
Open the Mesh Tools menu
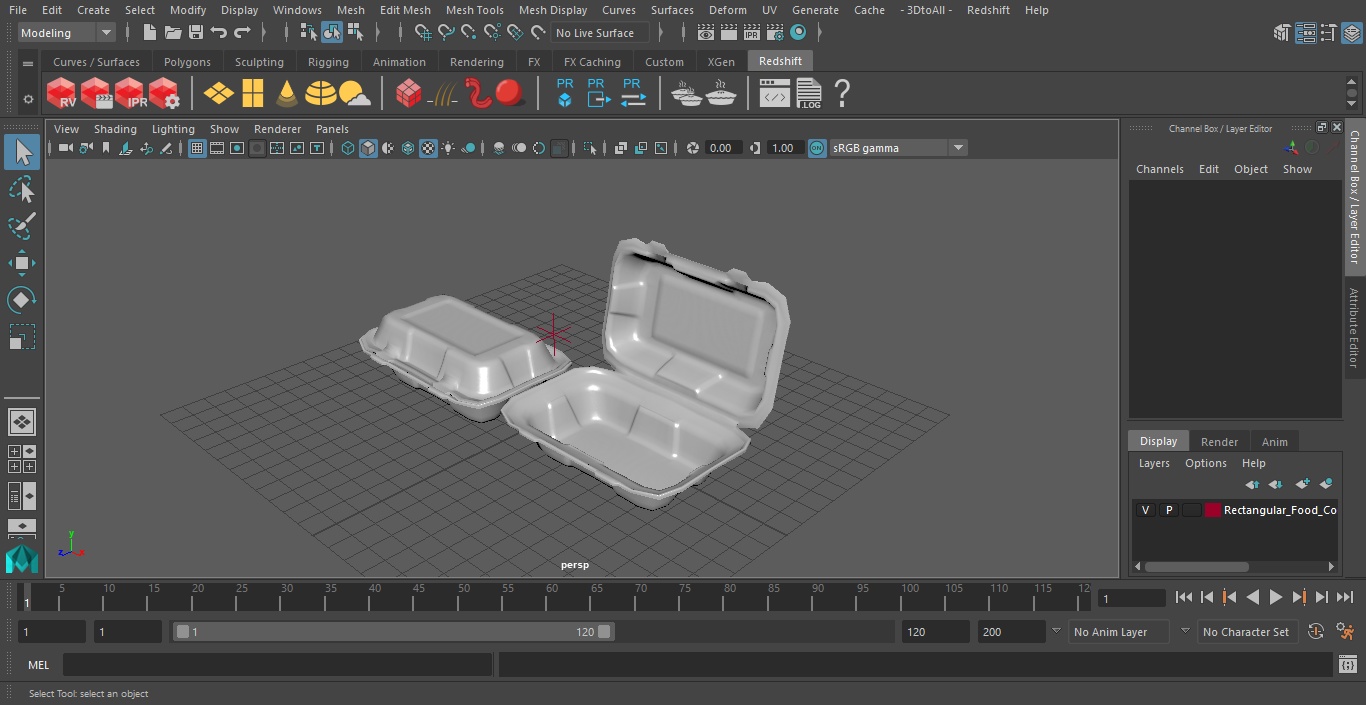(x=474, y=10)
